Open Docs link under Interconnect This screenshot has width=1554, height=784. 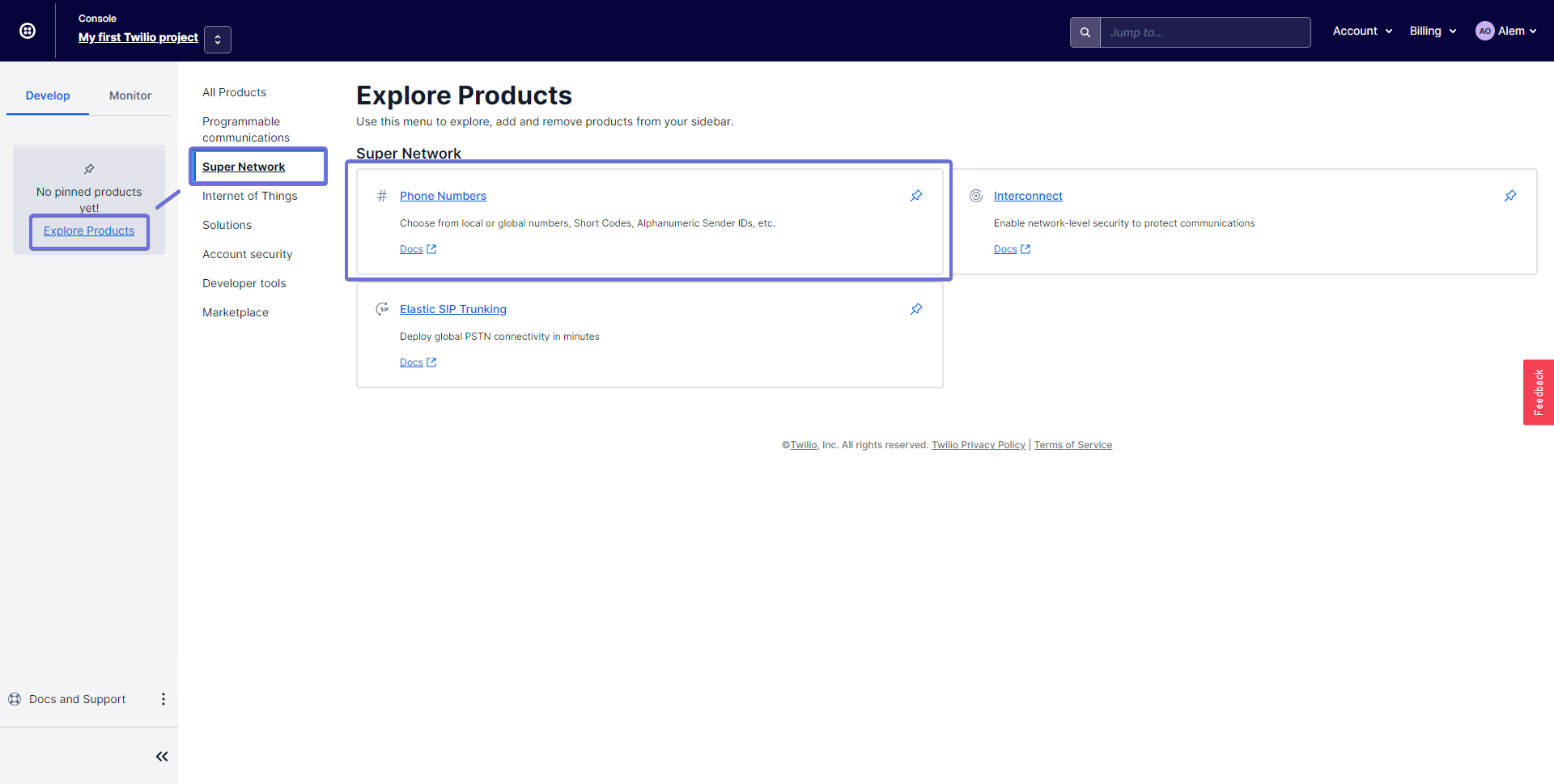[x=1012, y=249]
